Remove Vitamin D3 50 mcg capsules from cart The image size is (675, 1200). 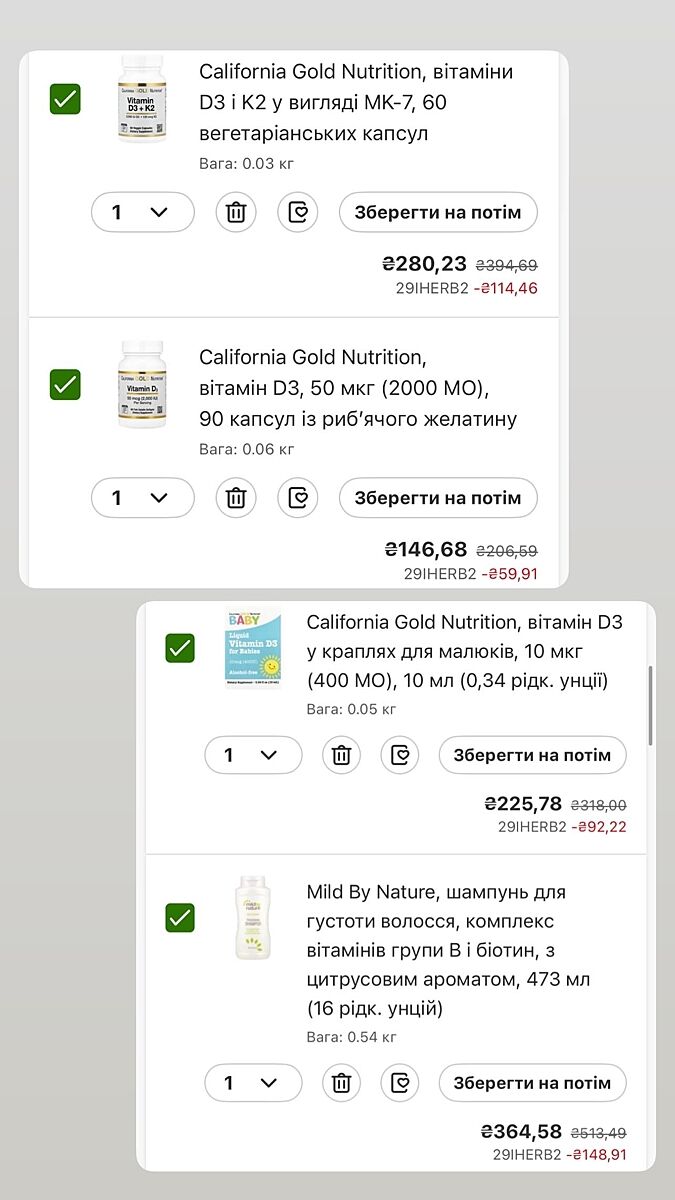click(x=236, y=498)
